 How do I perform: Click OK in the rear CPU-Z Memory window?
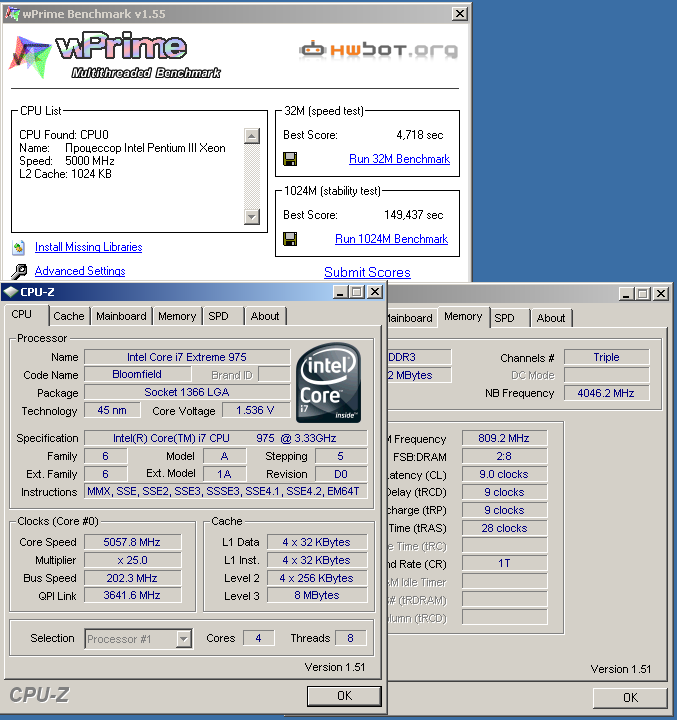click(x=630, y=698)
